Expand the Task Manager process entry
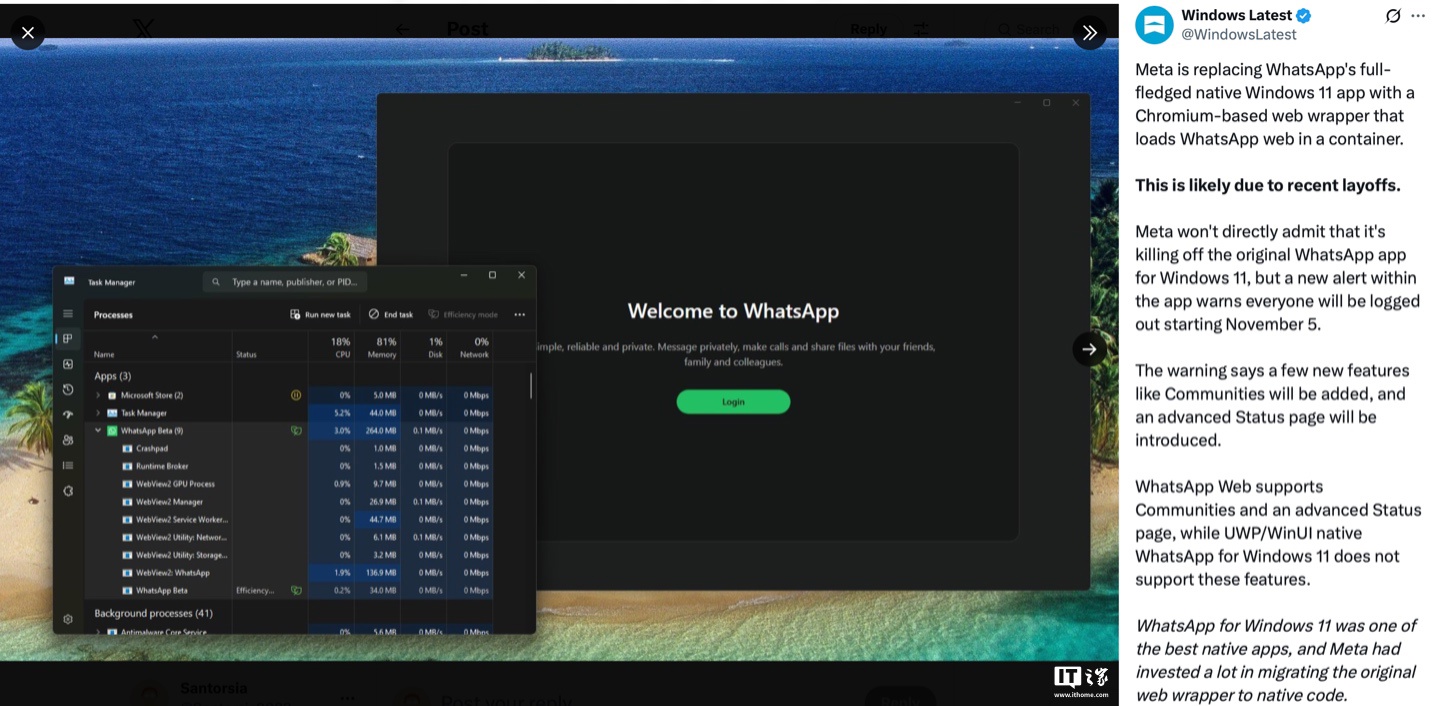The width and height of the screenshot is (1440, 706). click(x=97, y=412)
